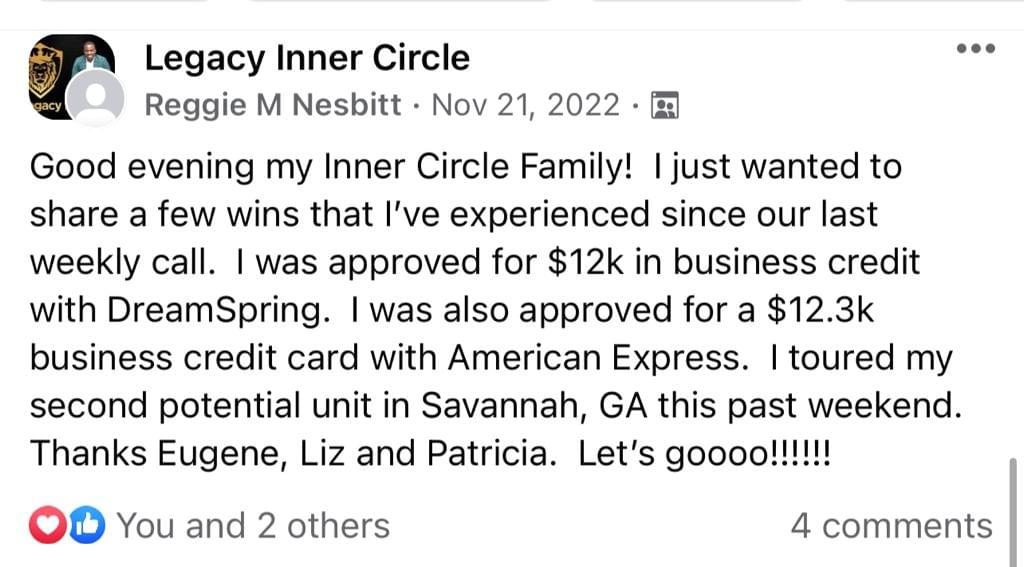The height and width of the screenshot is (567, 1024).
Task: View who reacted: You and 2 others
Action: 253,525
